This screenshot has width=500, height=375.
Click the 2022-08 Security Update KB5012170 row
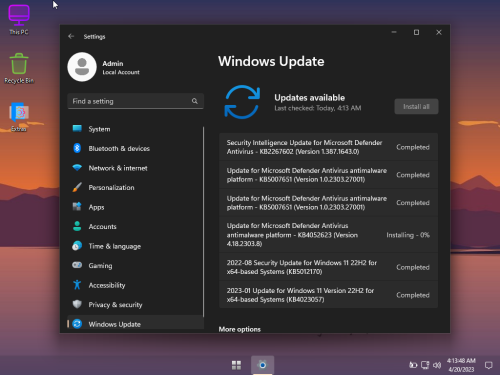click(x=328, y=267)
